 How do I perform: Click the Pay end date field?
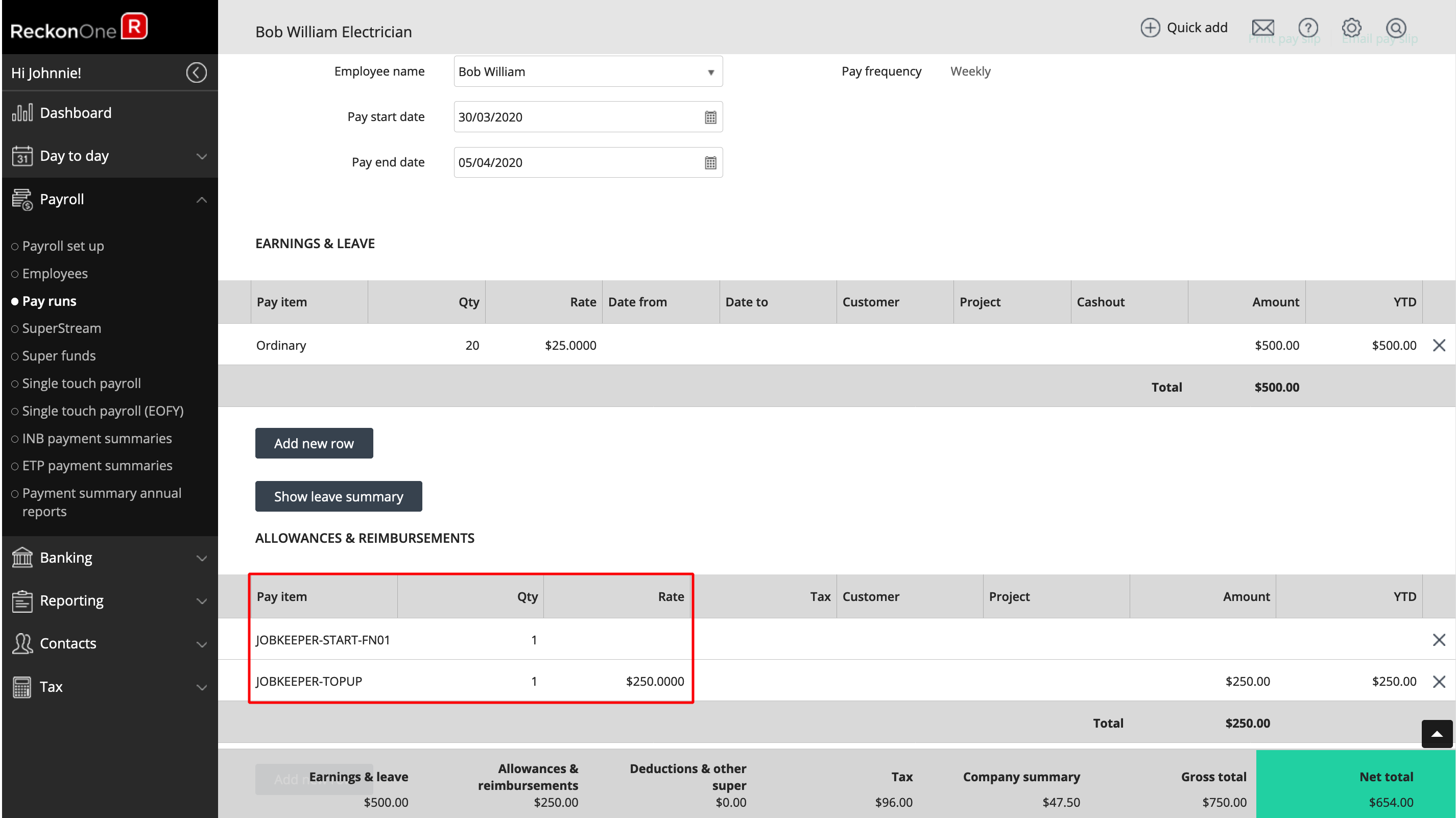588,162
